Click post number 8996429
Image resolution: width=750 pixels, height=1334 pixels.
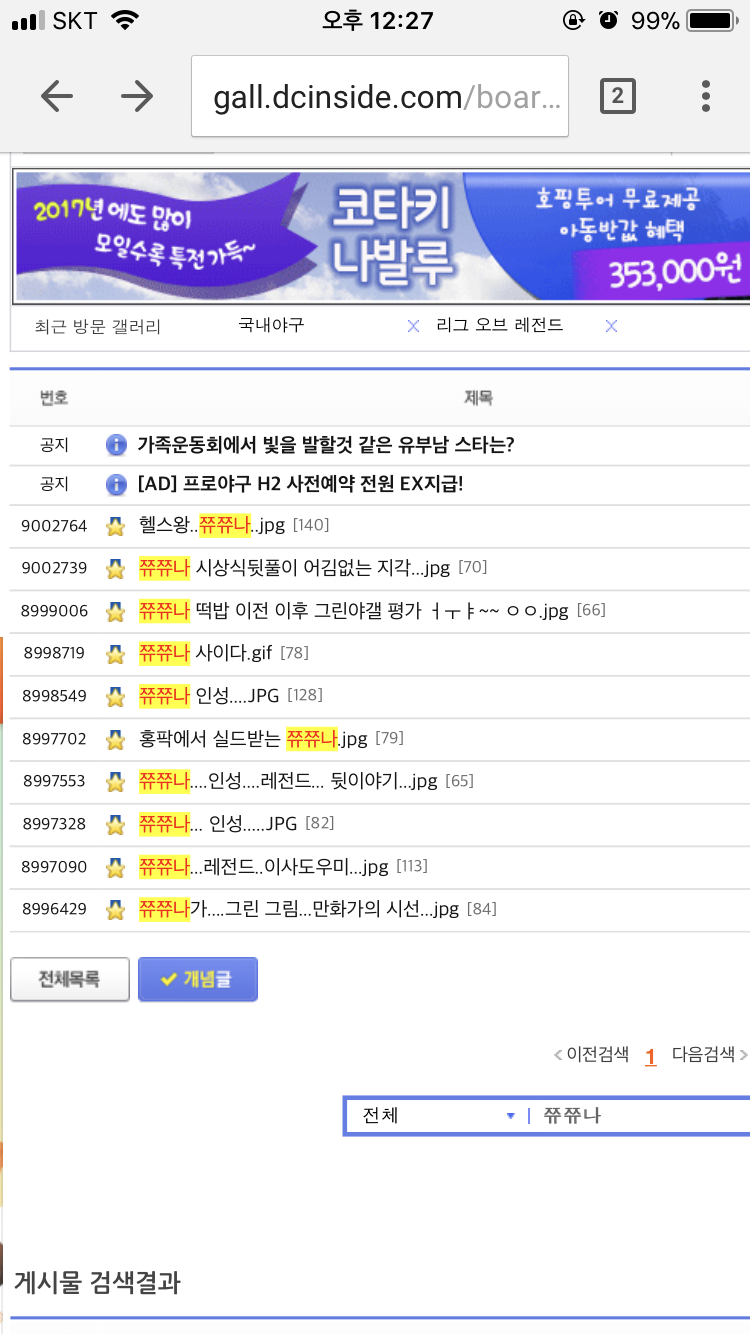(x=54, y=910)
